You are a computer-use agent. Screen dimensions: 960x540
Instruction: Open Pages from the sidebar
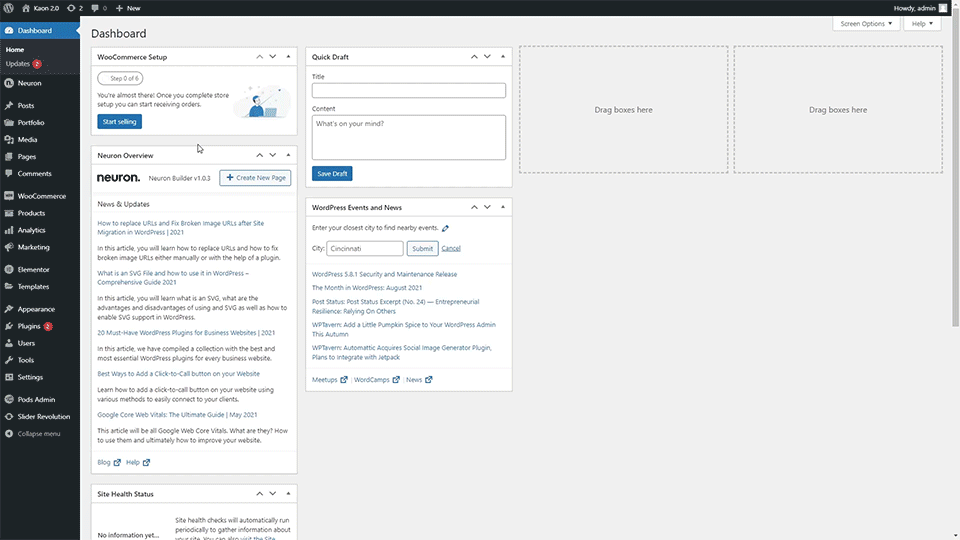[40, 157]
